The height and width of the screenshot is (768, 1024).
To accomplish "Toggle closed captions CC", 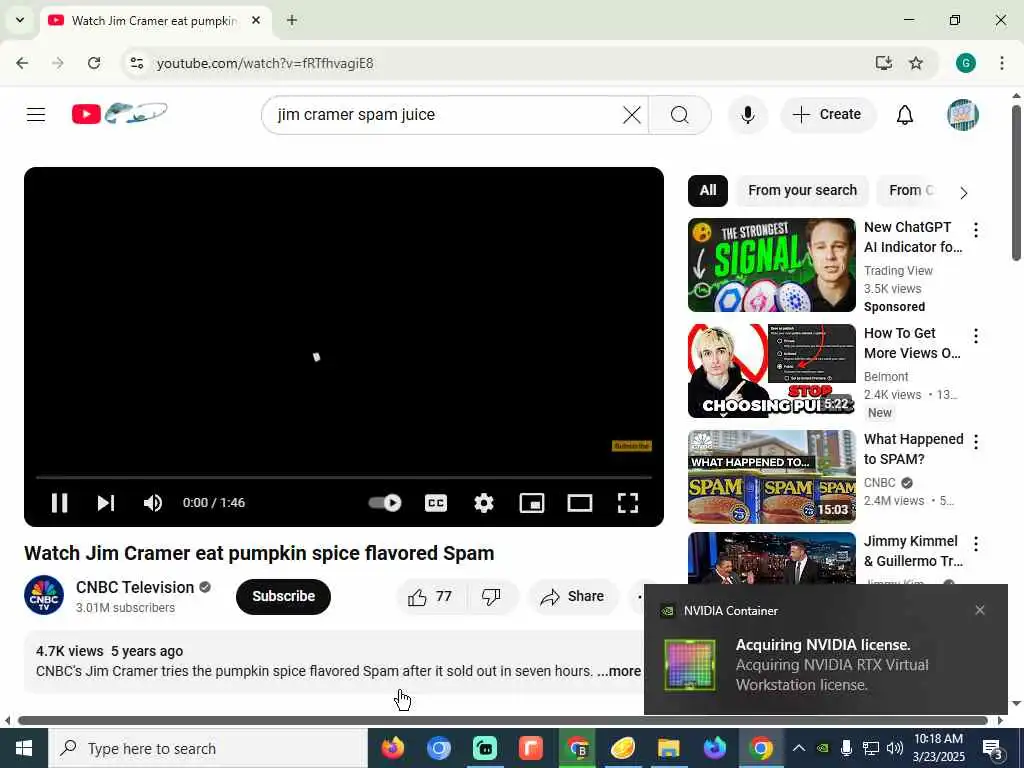I will [436, 503].
